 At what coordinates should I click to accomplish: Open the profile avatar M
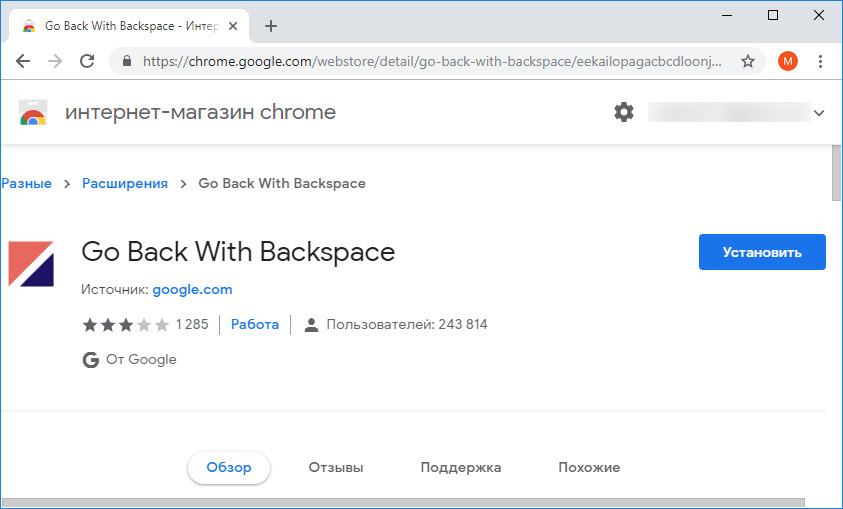coord(788,61)
